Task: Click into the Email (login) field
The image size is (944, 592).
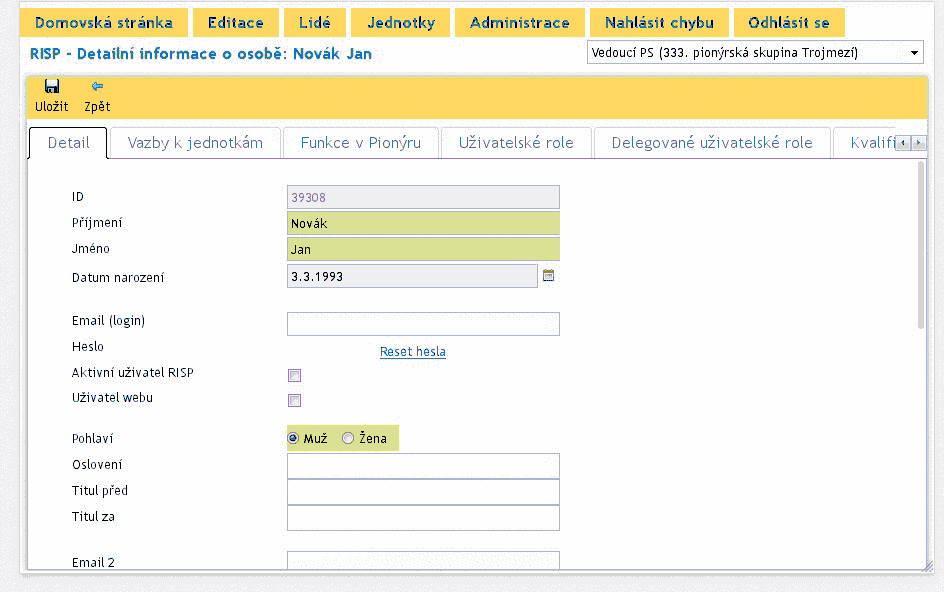Action: pos(423,324)
